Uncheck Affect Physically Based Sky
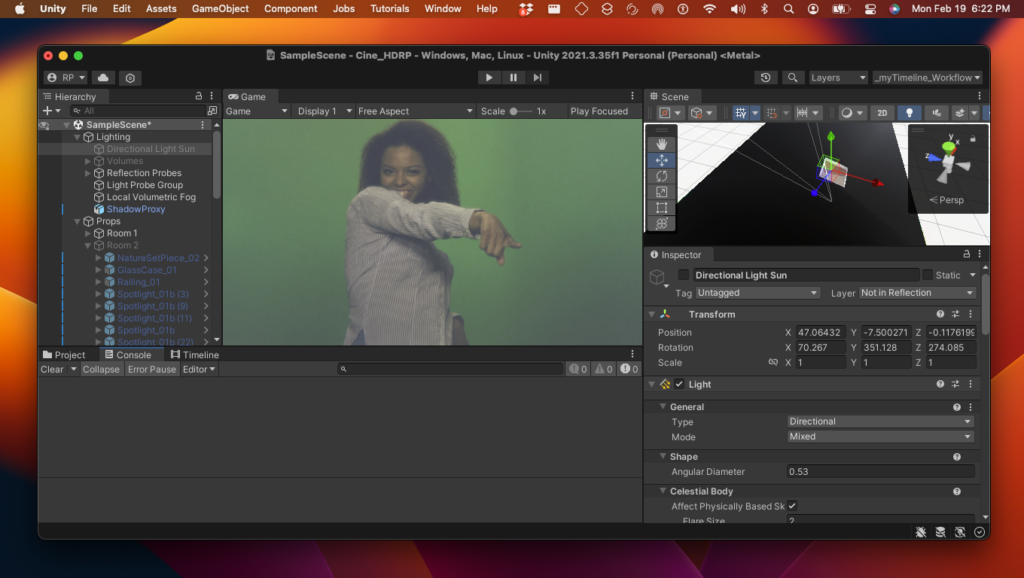 (792, 506)
